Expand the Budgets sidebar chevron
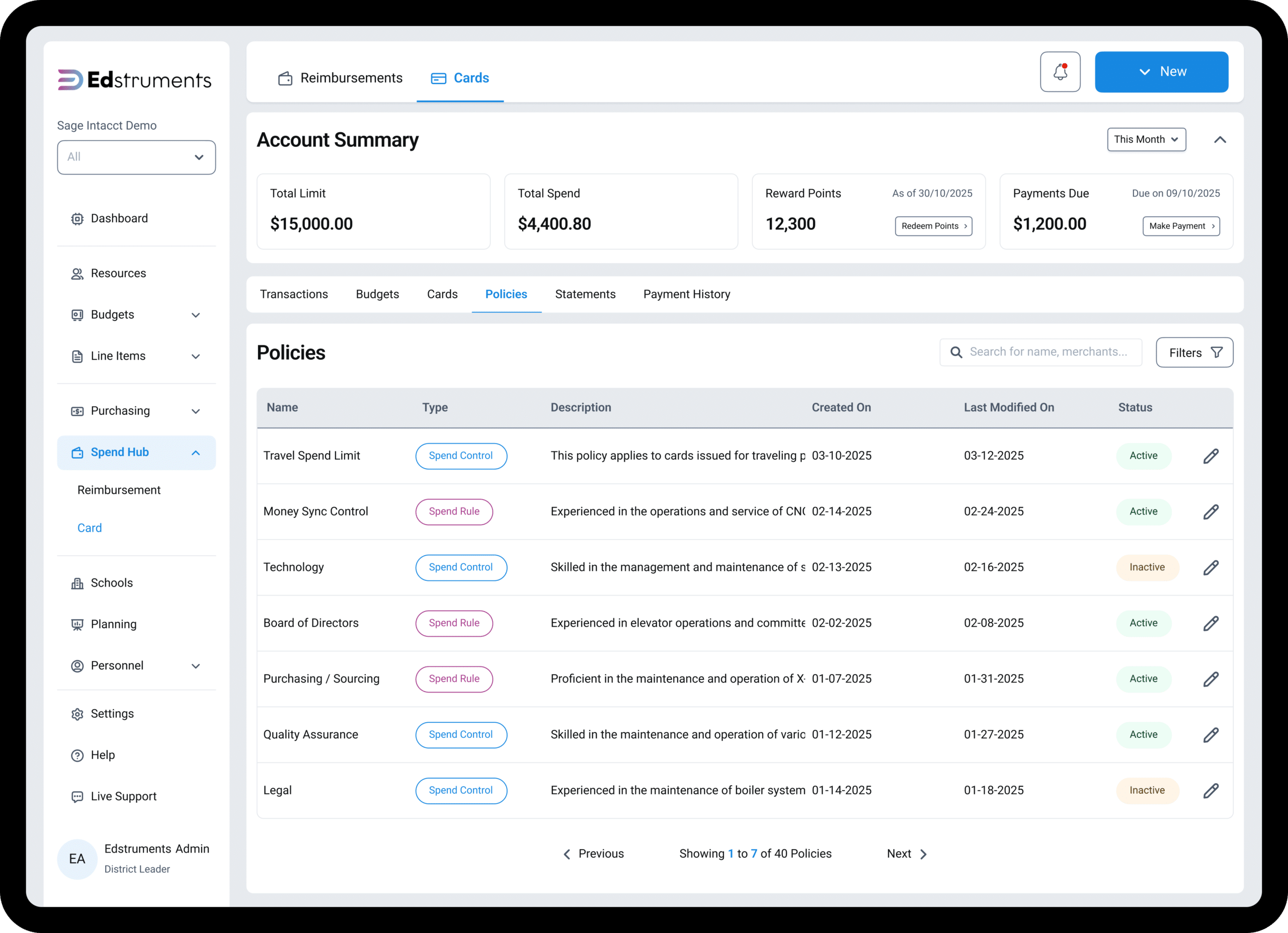This screenshot has width=1288, height=933. click(196, 315)
